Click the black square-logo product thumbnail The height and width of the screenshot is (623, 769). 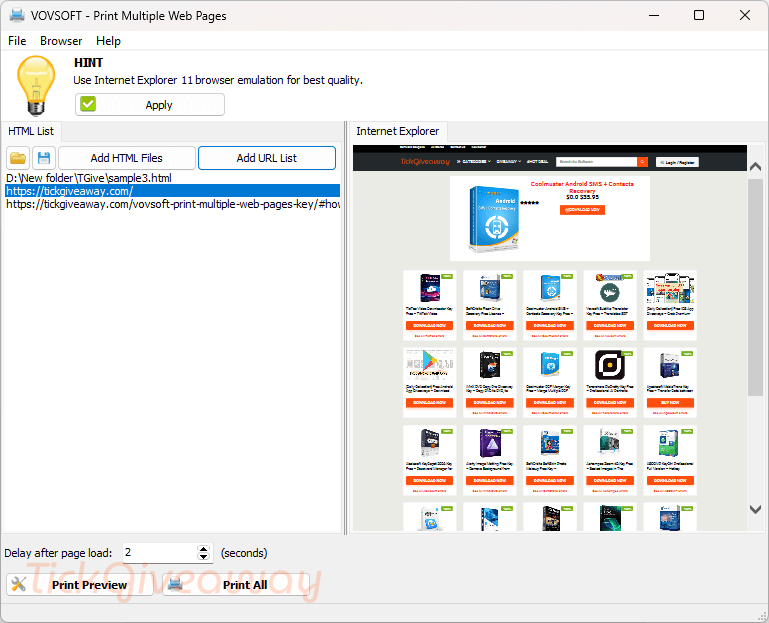click(x=610, y=365)
